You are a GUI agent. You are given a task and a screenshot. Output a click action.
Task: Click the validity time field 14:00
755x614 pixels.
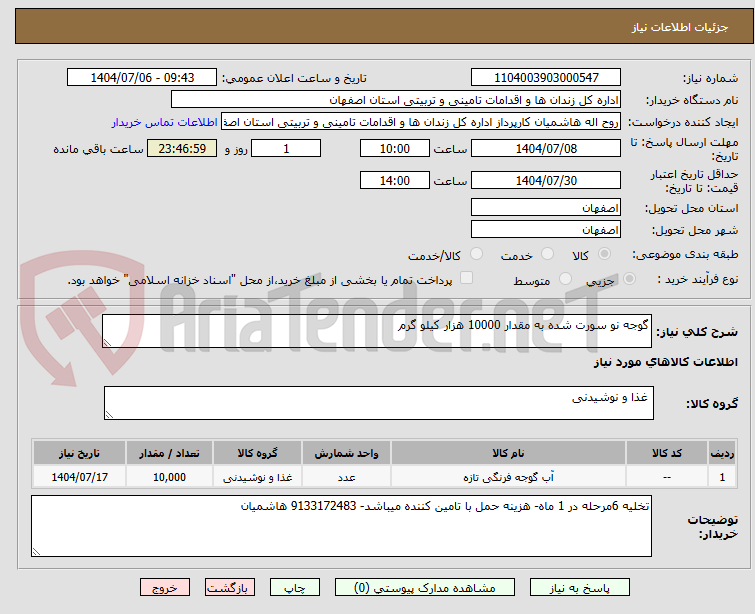tap(394, 180)
